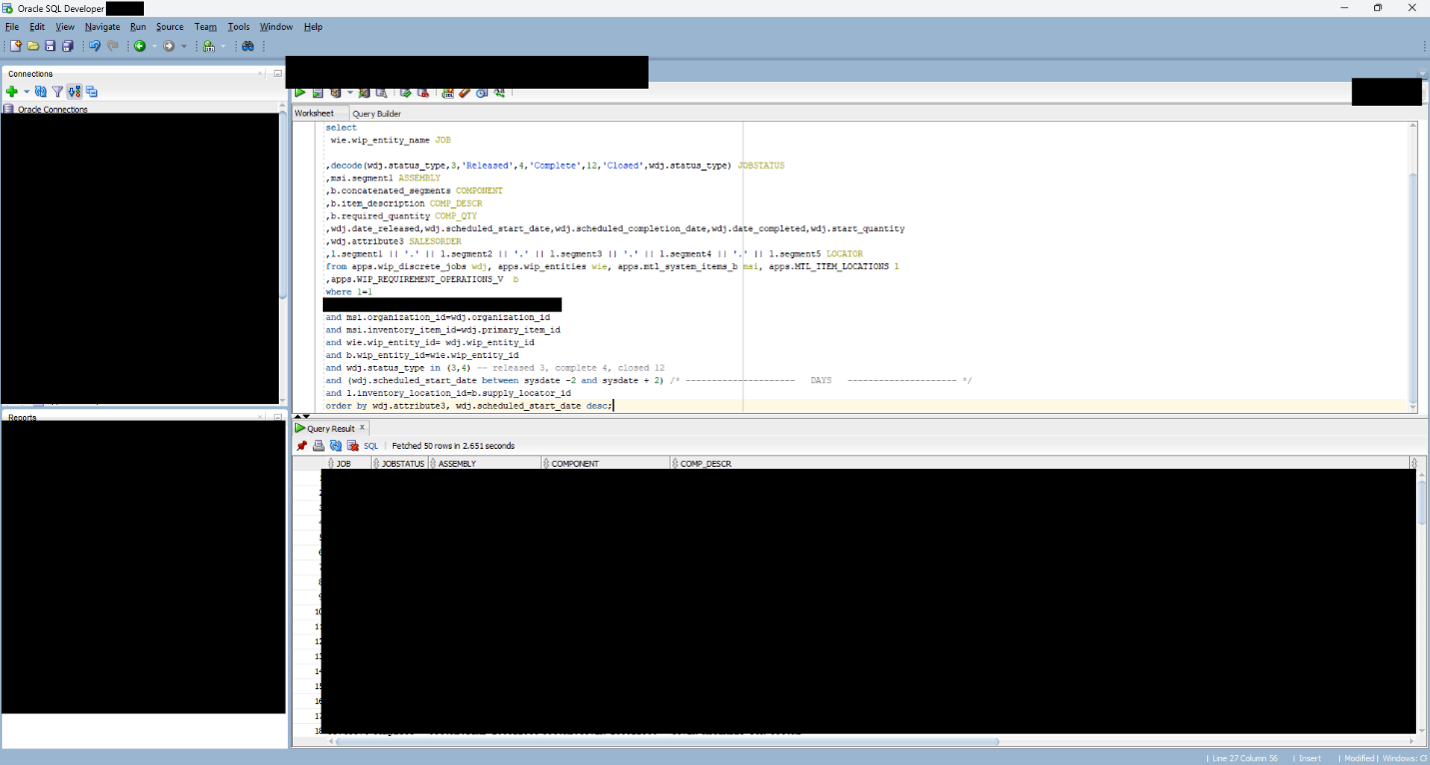Click the ASSEMBLY column header
Viewport: 1430px width, 765px height.
(485, 464)
